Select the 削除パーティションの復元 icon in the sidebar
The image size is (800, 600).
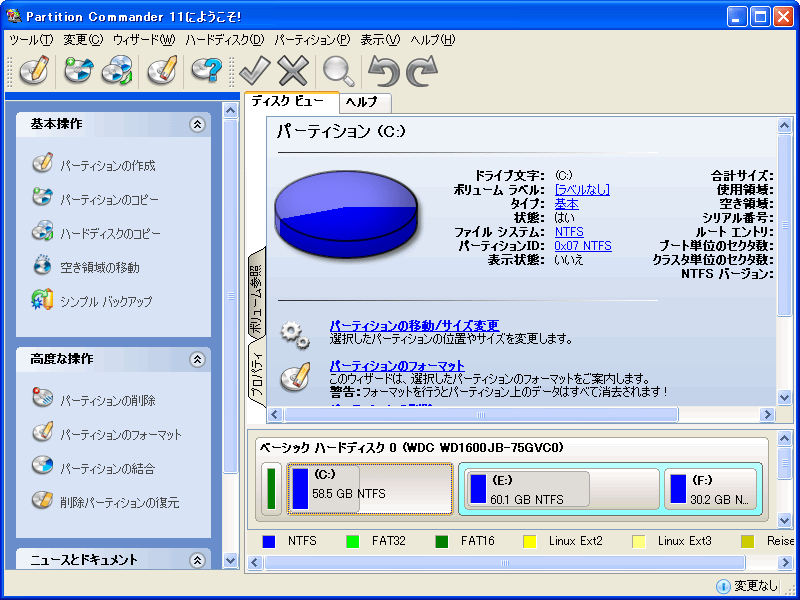tap(42, 500)
